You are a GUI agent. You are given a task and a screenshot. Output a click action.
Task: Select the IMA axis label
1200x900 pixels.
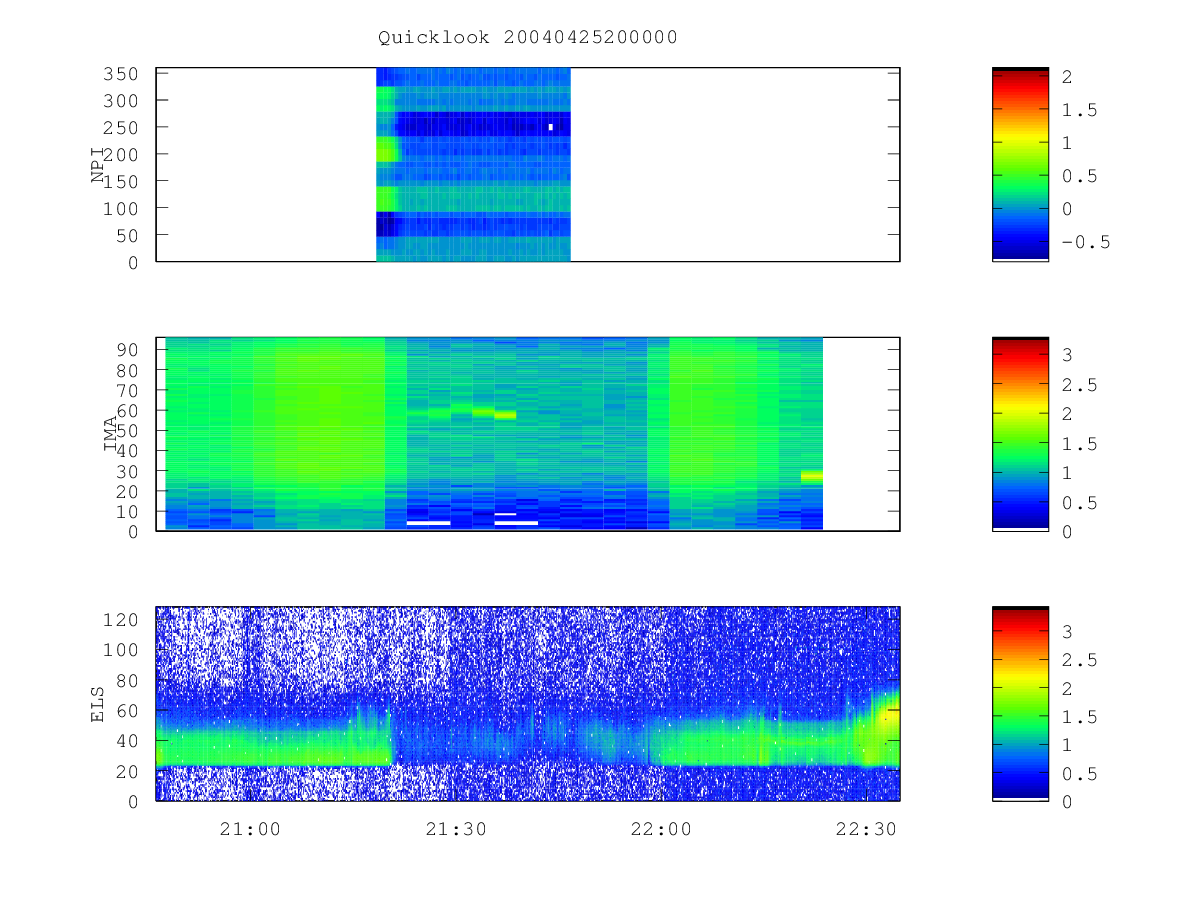tap(111, 434)
